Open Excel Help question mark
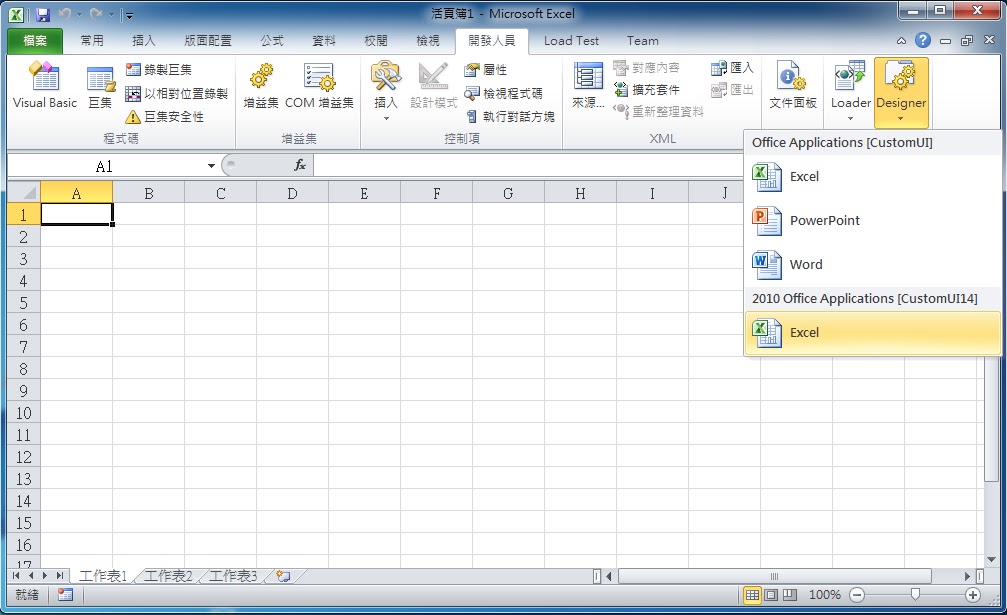 923,40
